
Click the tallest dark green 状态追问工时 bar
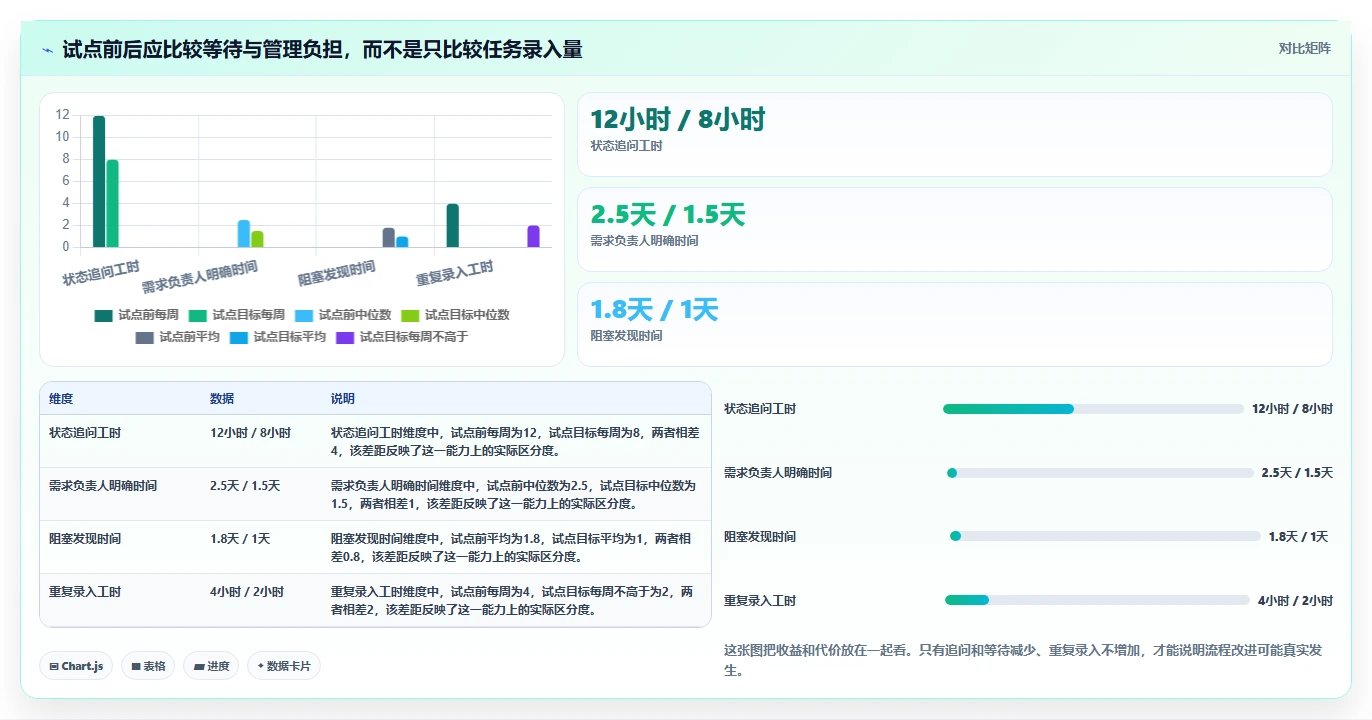point(99,181)
